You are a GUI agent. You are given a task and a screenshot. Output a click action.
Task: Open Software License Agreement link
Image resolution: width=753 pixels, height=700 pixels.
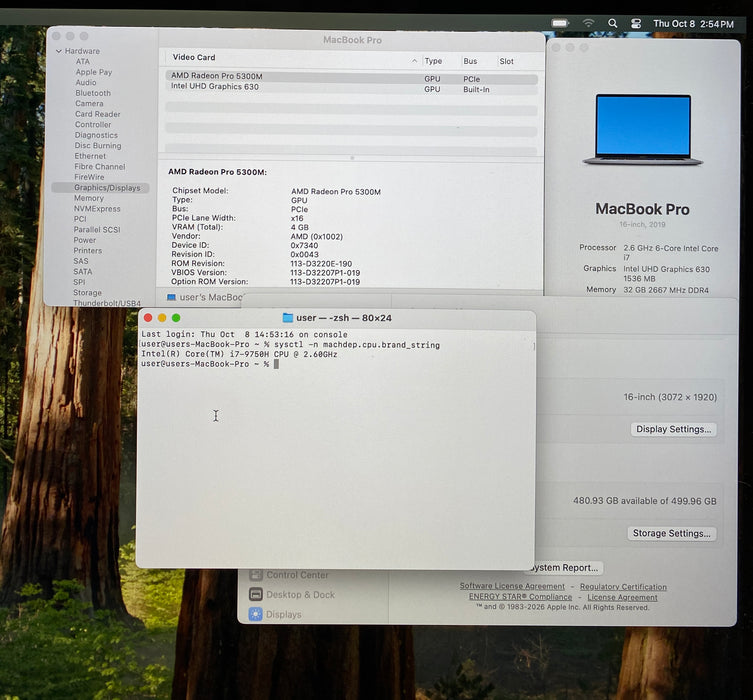[512, 586]
